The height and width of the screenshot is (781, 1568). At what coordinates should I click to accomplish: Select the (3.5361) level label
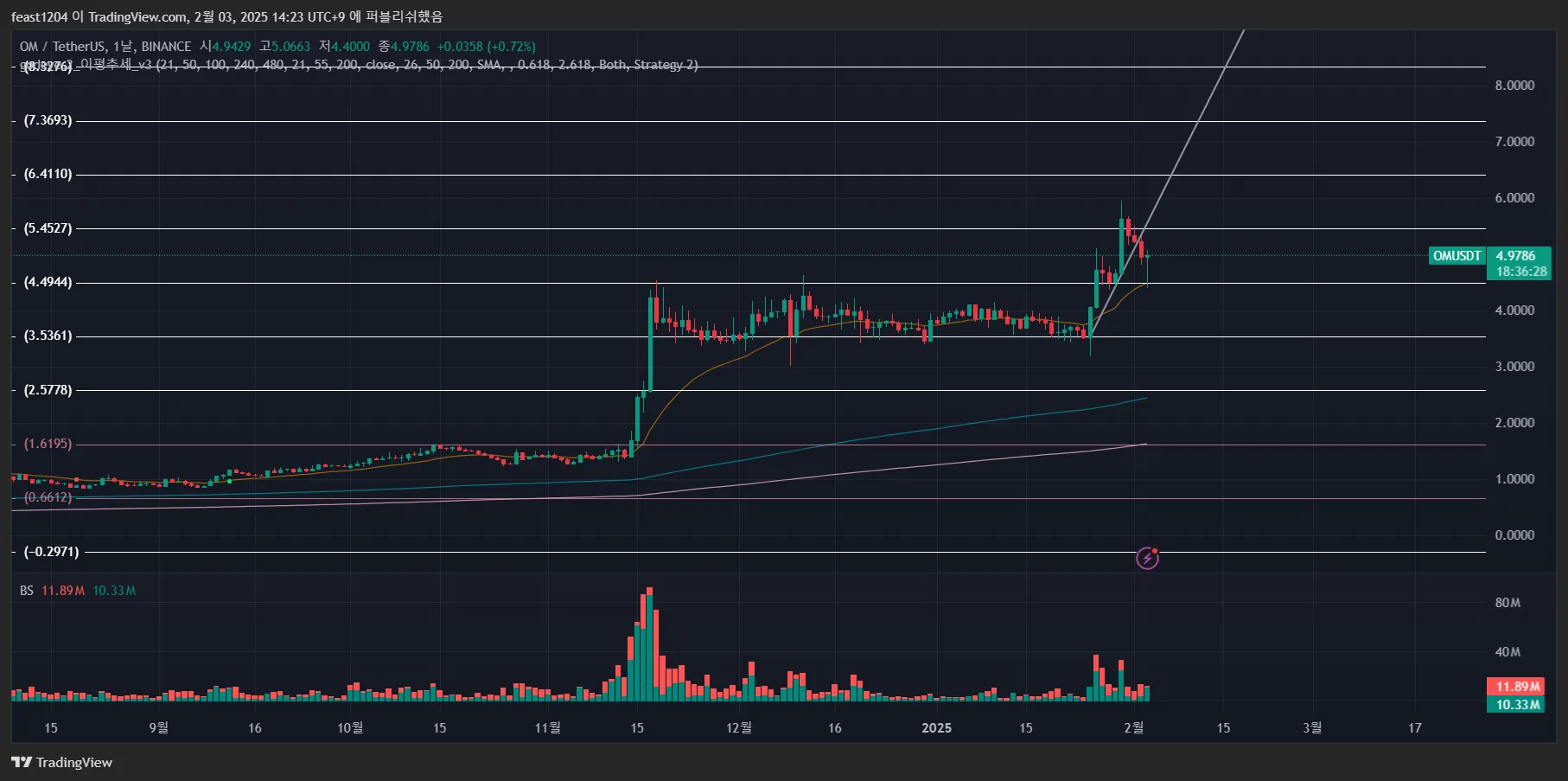click(48, 336)
